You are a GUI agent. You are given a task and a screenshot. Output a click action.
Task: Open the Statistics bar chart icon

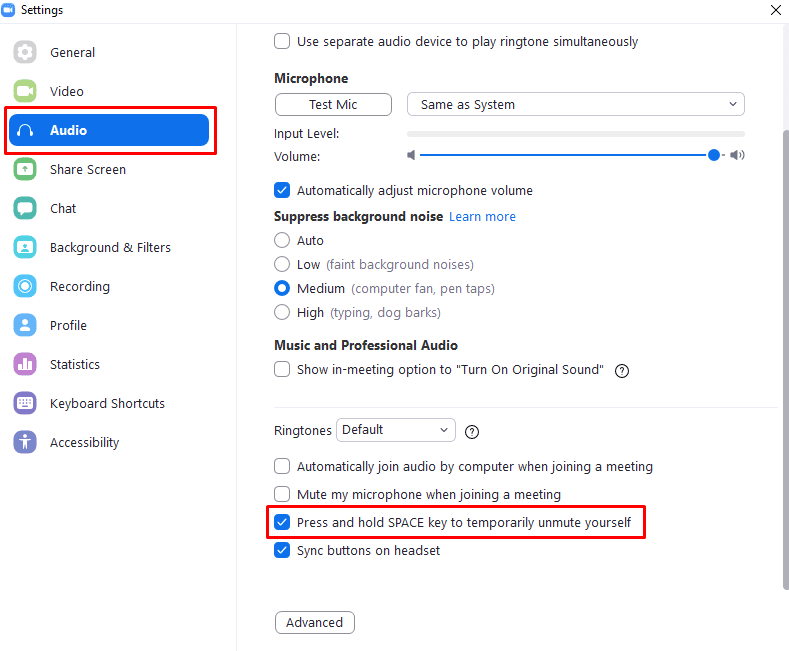click(25, 364)
